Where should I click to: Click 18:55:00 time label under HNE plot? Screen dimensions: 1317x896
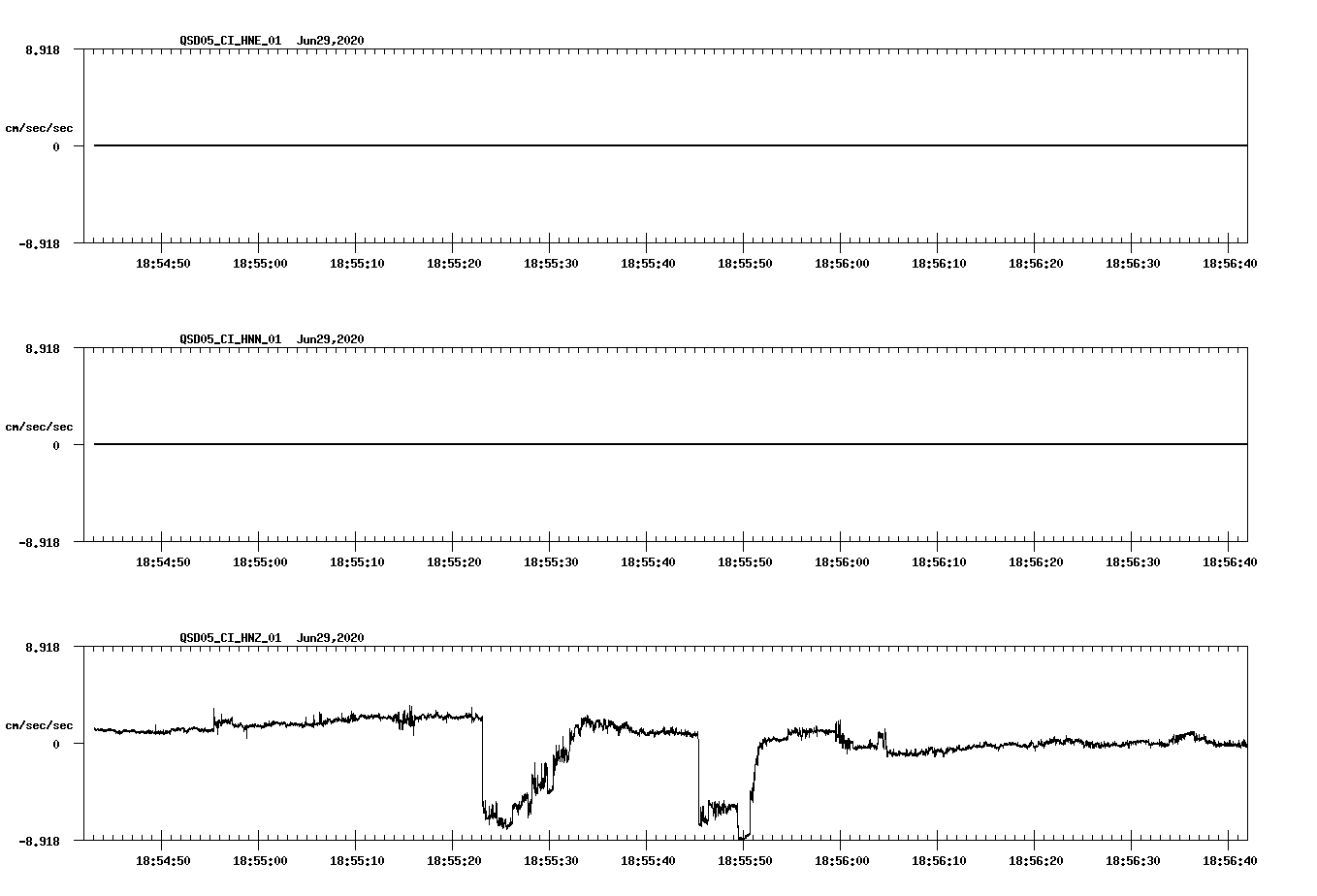[260, 264]
